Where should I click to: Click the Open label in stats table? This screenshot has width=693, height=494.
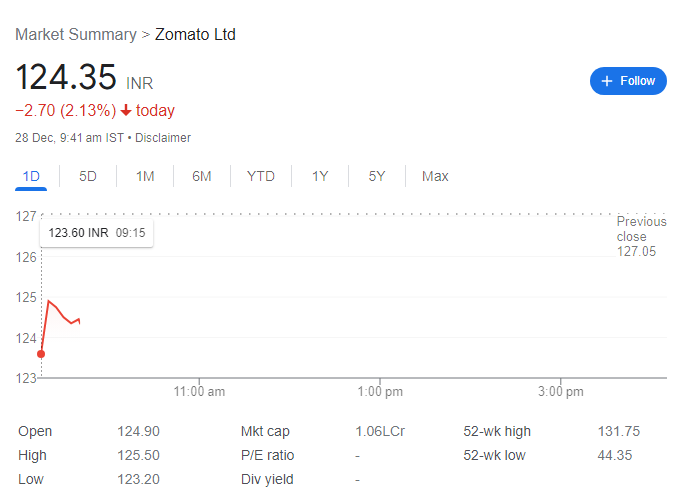(x=35, y=431)
